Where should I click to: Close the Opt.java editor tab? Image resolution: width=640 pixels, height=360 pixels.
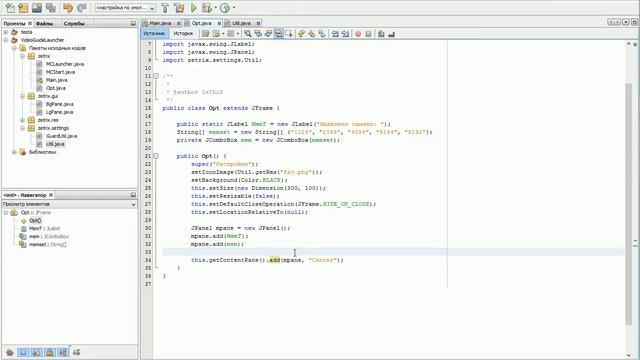(x=219, y=23)
